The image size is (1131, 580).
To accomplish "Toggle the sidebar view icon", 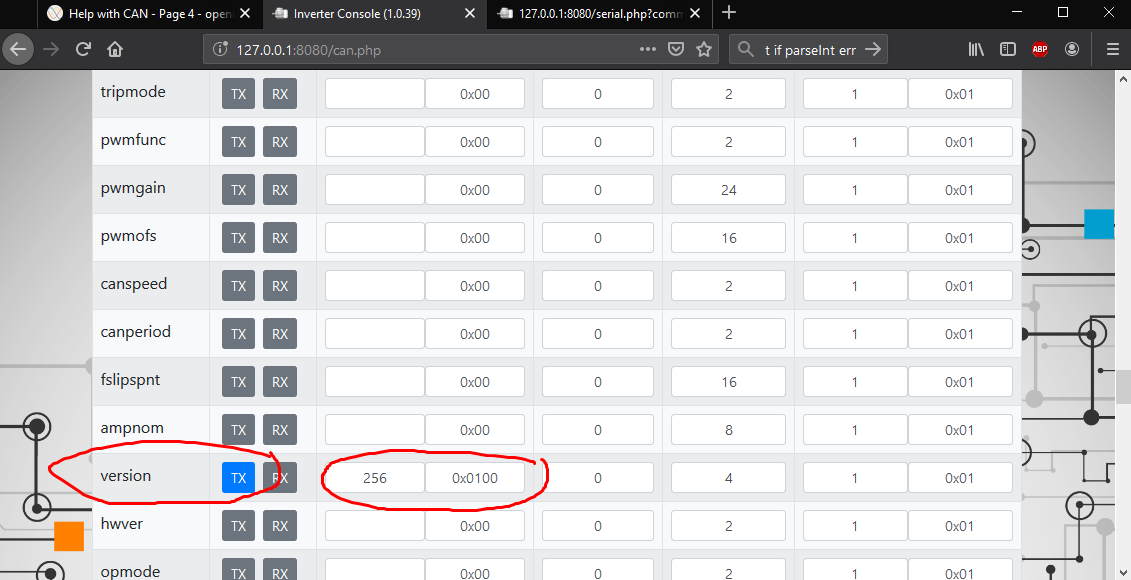I will (x=1008, y=49).
